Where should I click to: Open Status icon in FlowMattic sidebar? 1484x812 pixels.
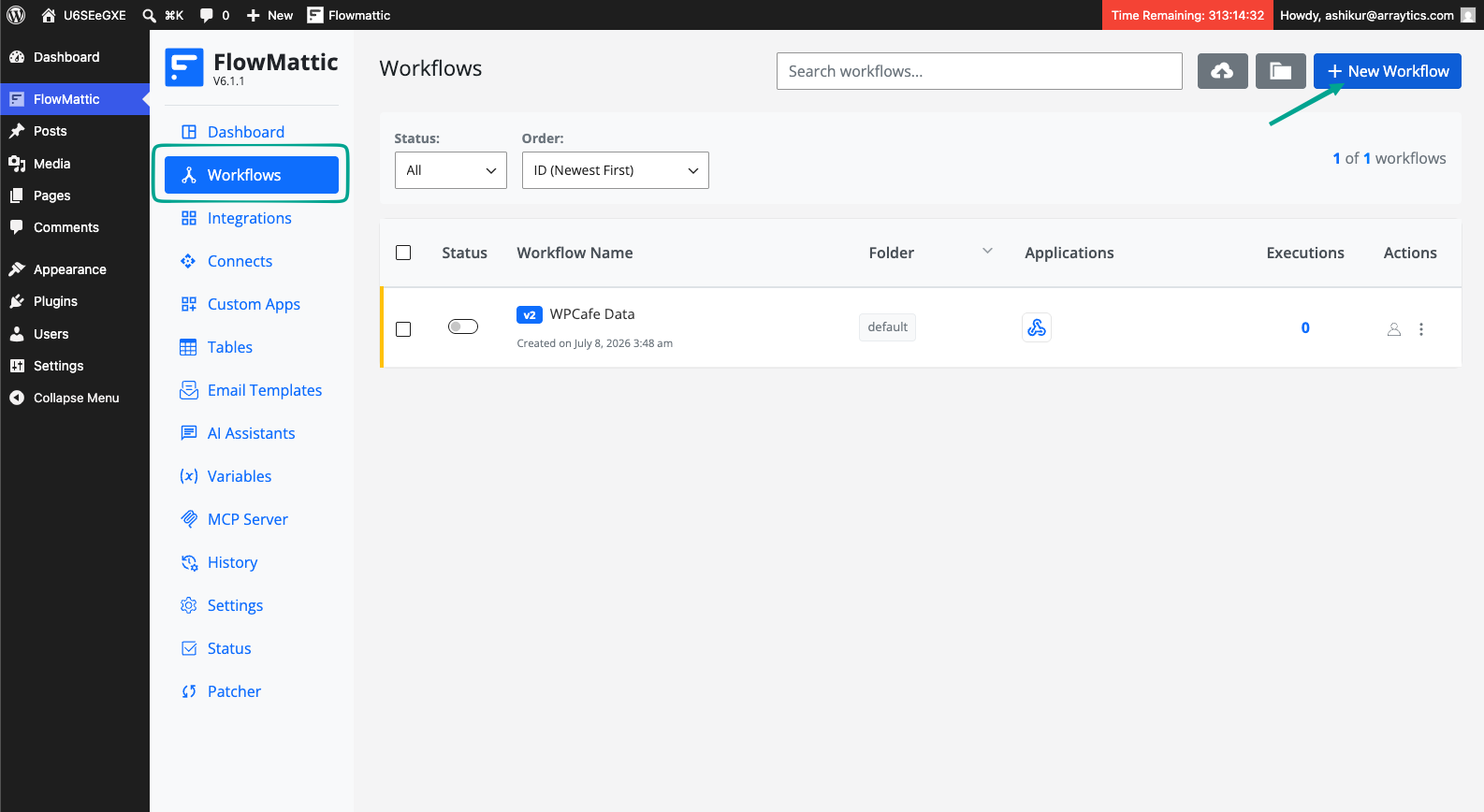pos(189,648)
